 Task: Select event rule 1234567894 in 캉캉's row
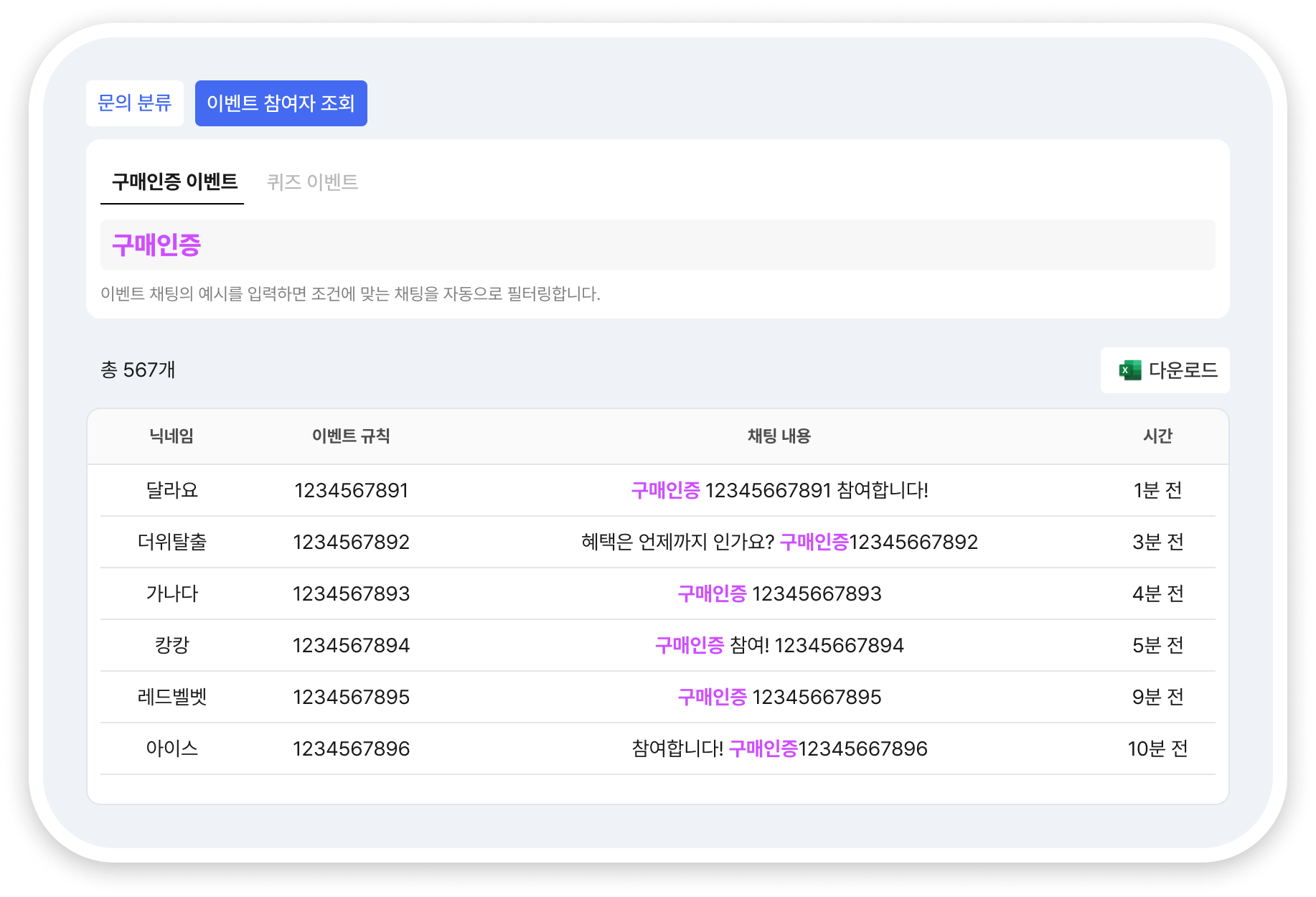[x=351, y=645]
